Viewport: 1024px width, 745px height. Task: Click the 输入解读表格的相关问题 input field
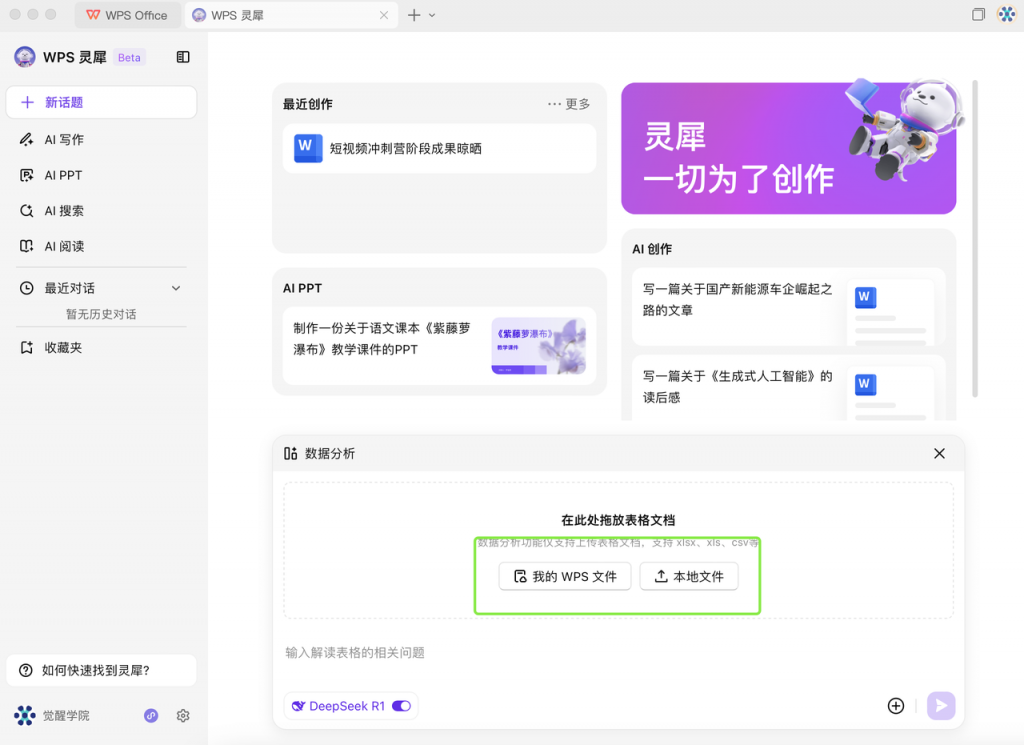click(x=618, y=653)
